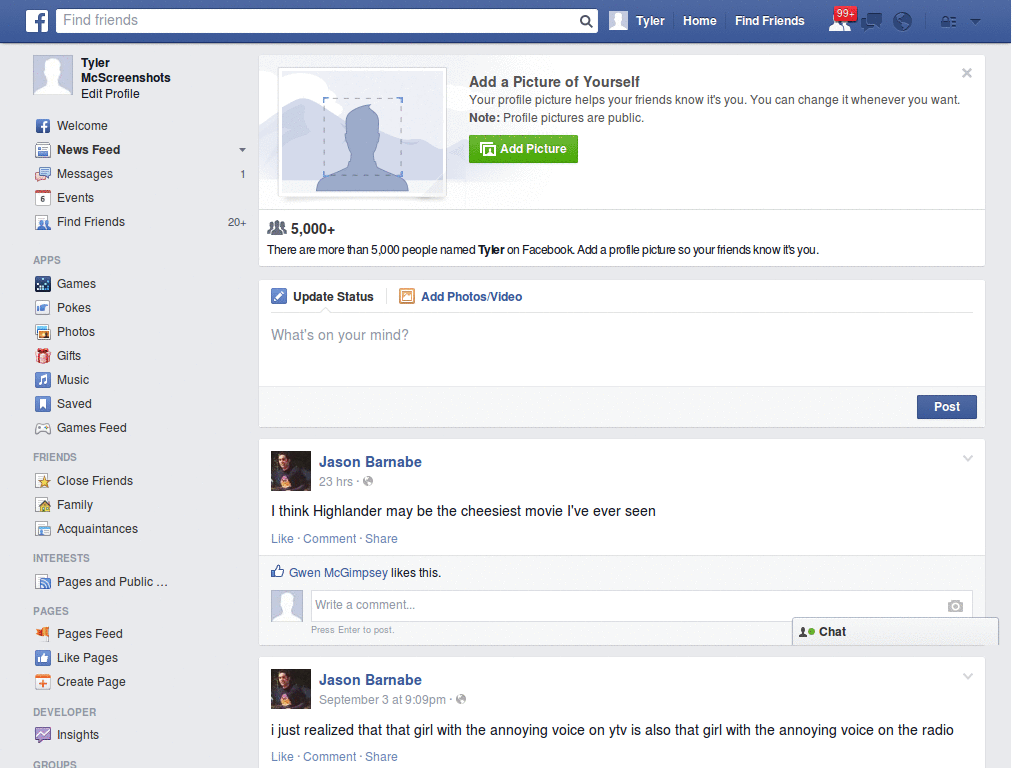This screenshot has height=768, width=1024.
Task: Open the privacy shortcuts lock icon
Action: pyautogui.click(x=948, y=22)
